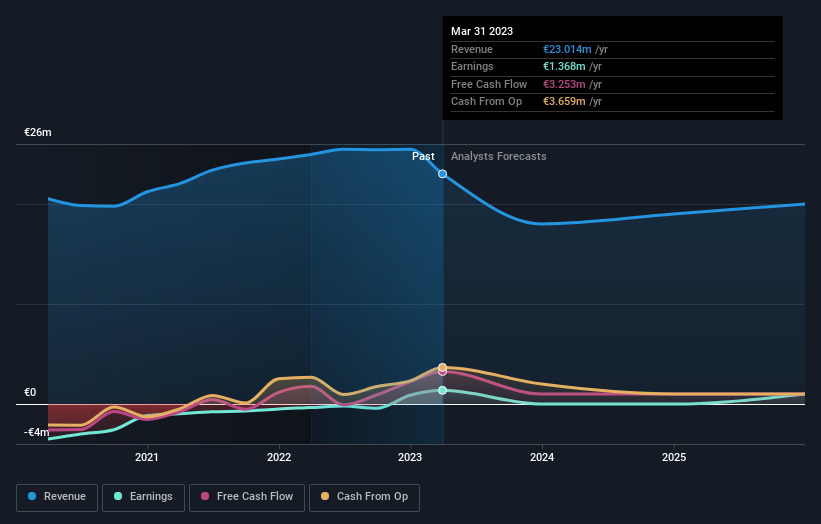Toggle the Free Cash Flow legend button
Screen dimensions: 821x524
247,497
